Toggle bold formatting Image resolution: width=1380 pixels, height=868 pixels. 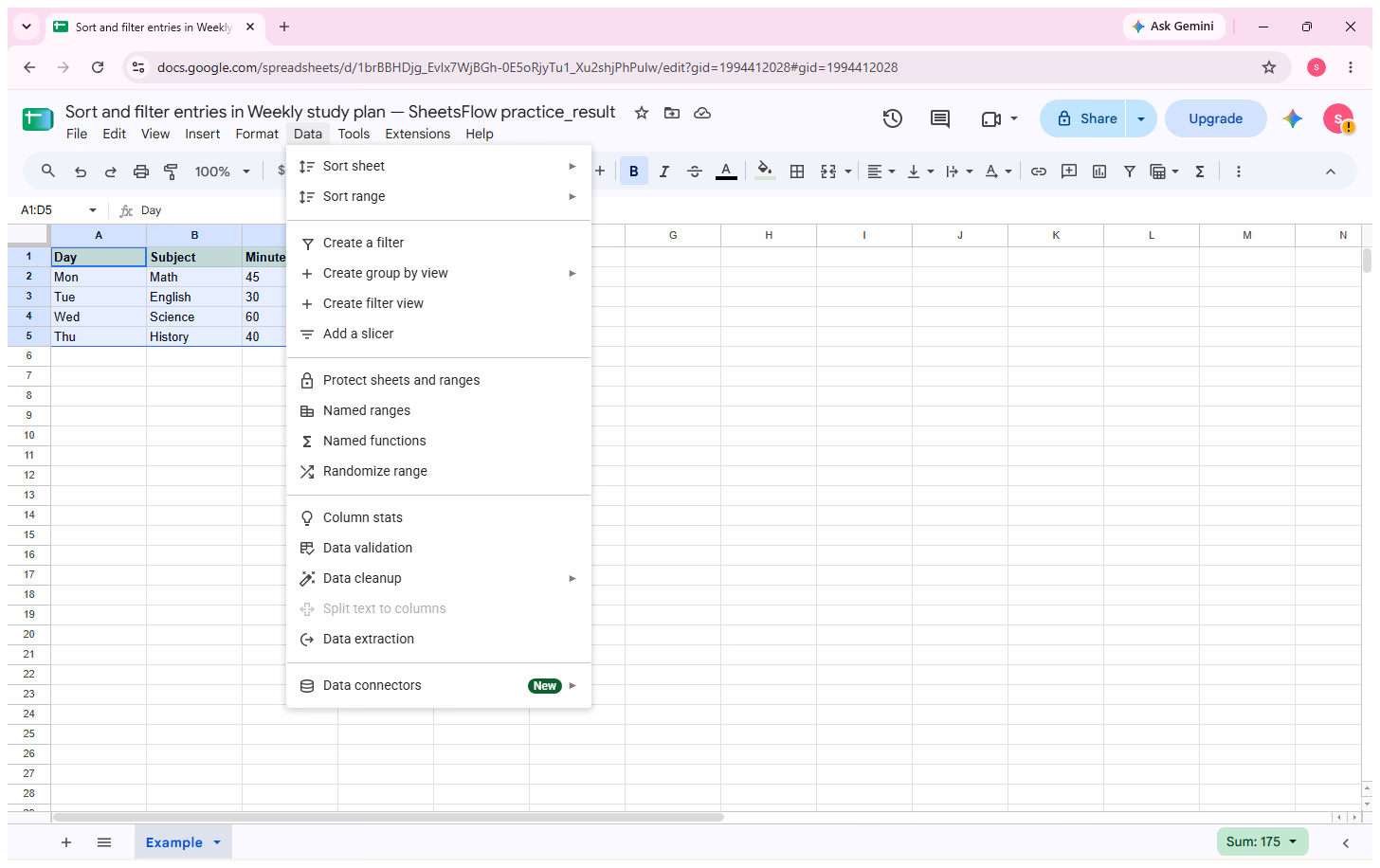click(634, 172)
